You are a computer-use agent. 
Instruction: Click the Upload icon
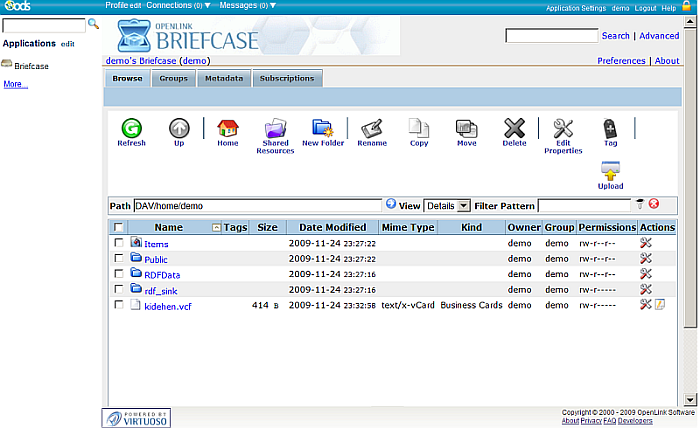point(610,171)
